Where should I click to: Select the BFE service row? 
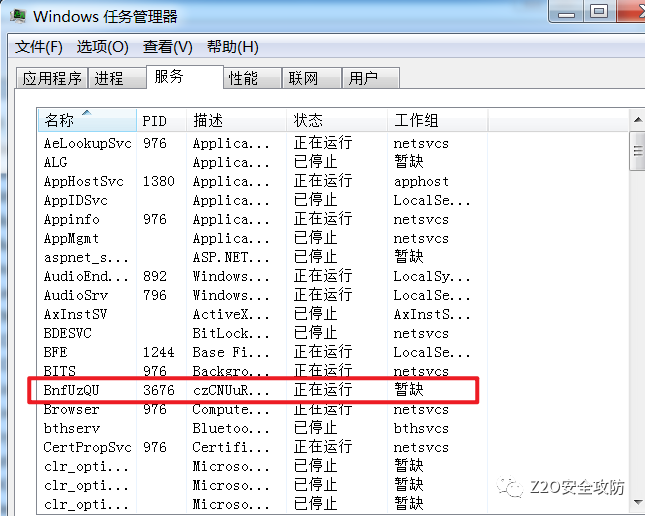click(x=262, y=352)
